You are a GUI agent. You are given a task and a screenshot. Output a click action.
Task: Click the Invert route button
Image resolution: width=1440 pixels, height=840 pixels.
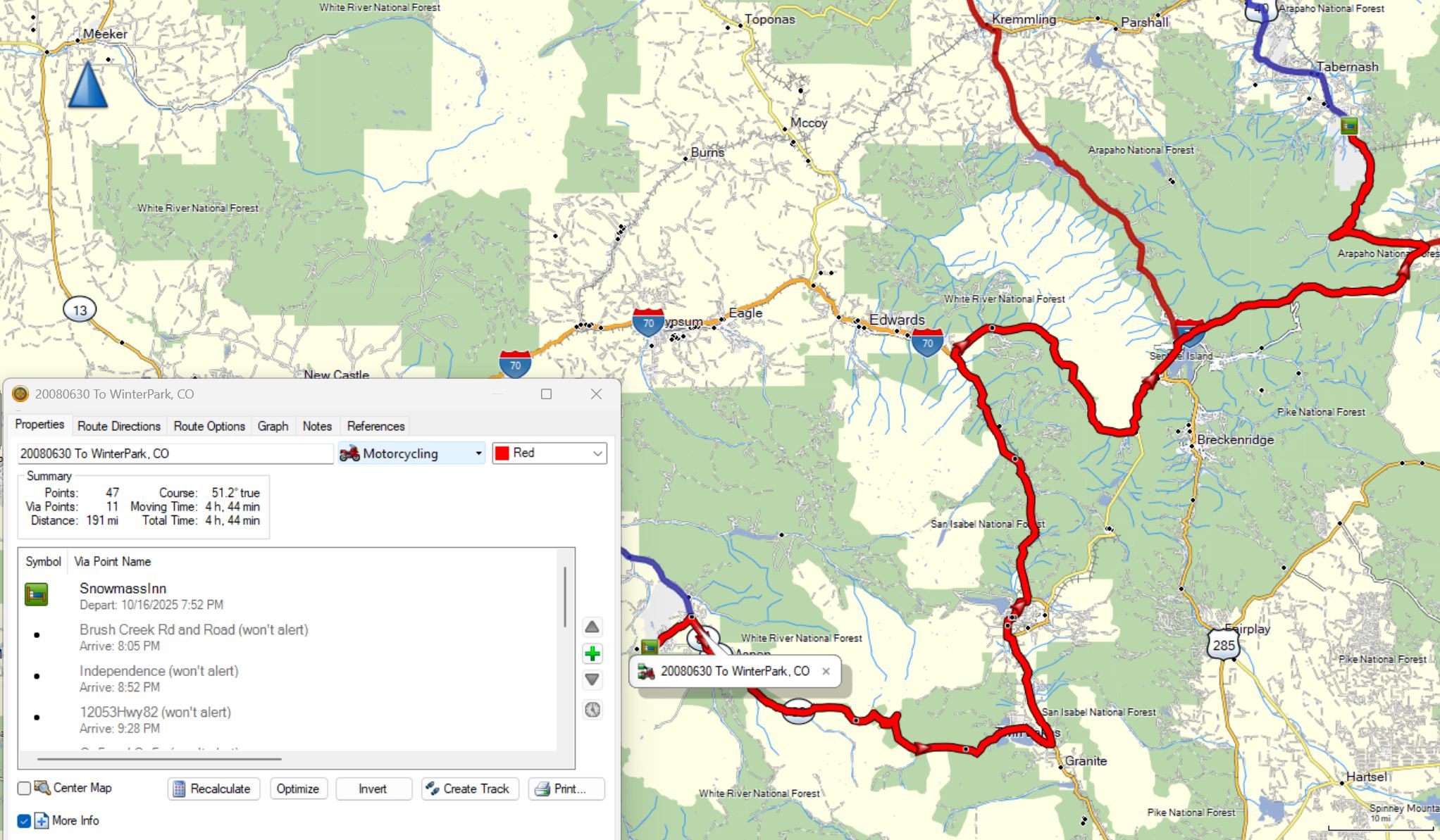point(373,789)
